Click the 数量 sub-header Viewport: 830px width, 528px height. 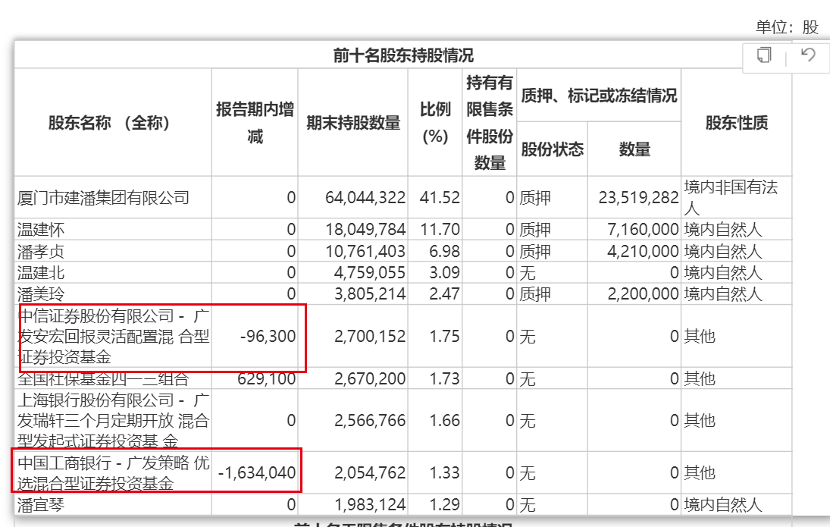point(634,149)
